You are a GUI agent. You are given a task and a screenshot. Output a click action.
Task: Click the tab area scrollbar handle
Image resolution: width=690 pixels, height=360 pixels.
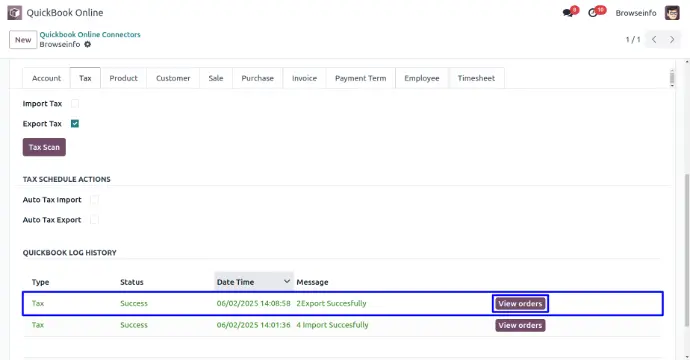pyautogui.click(x=672, y=78)
